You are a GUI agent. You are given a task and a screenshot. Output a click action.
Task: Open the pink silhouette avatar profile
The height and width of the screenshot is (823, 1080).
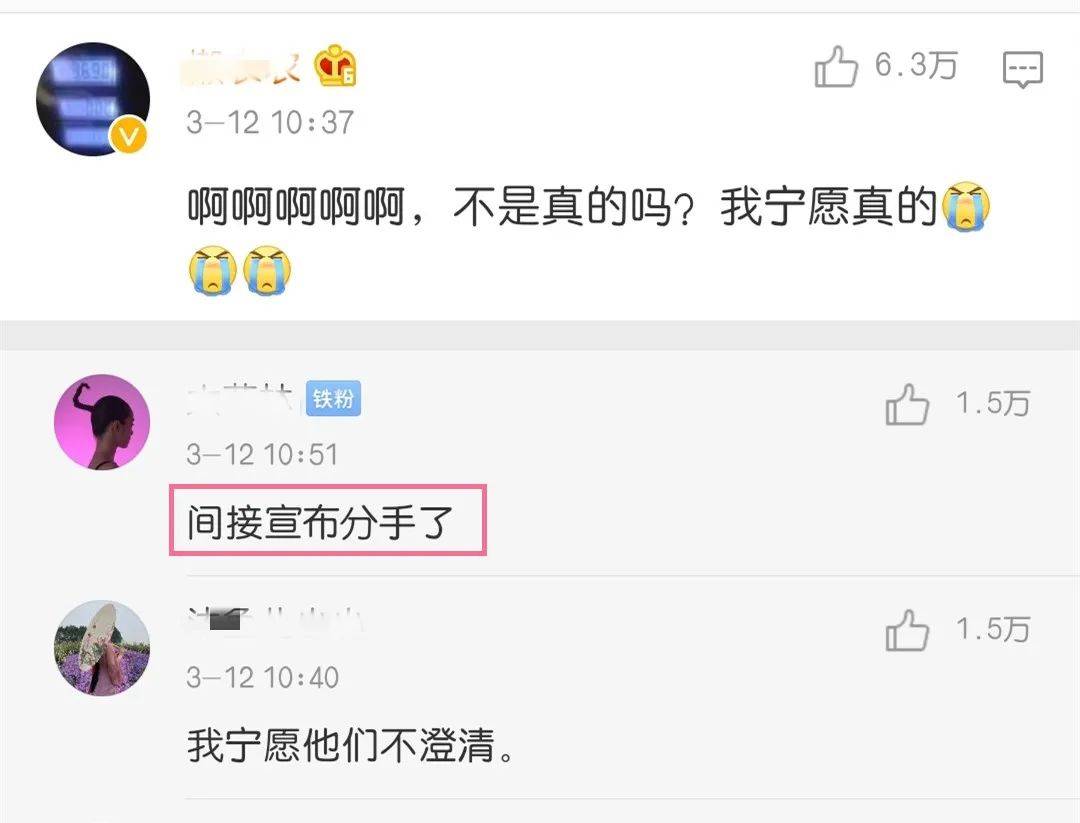[x=102, y=422]
